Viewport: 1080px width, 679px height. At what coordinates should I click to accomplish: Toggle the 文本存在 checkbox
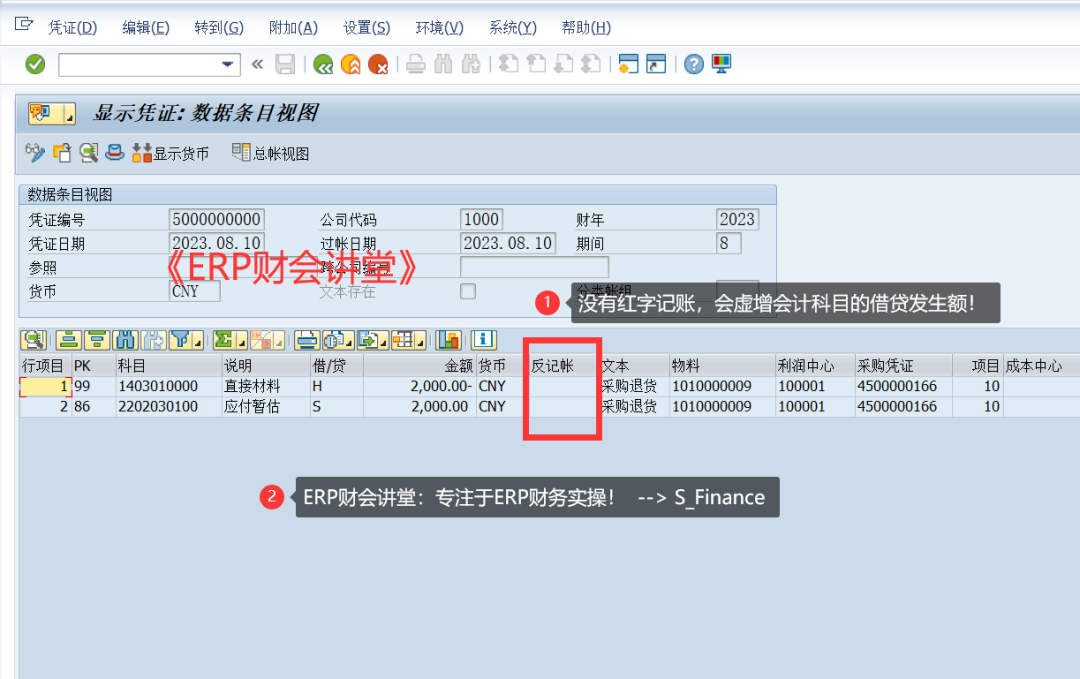point(467,291)
